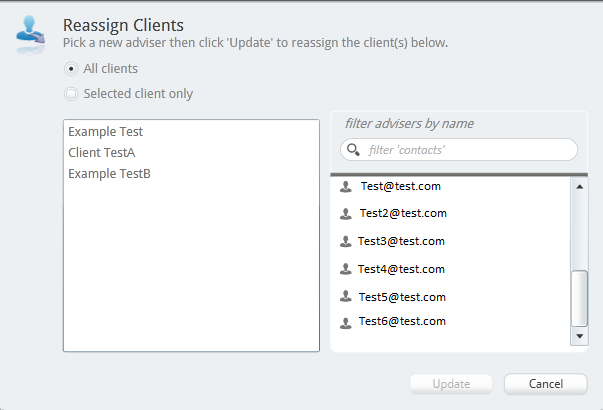Select 'Example TestB' in the client list
This screenshot has width=603, height=410.
pos(109,174)
